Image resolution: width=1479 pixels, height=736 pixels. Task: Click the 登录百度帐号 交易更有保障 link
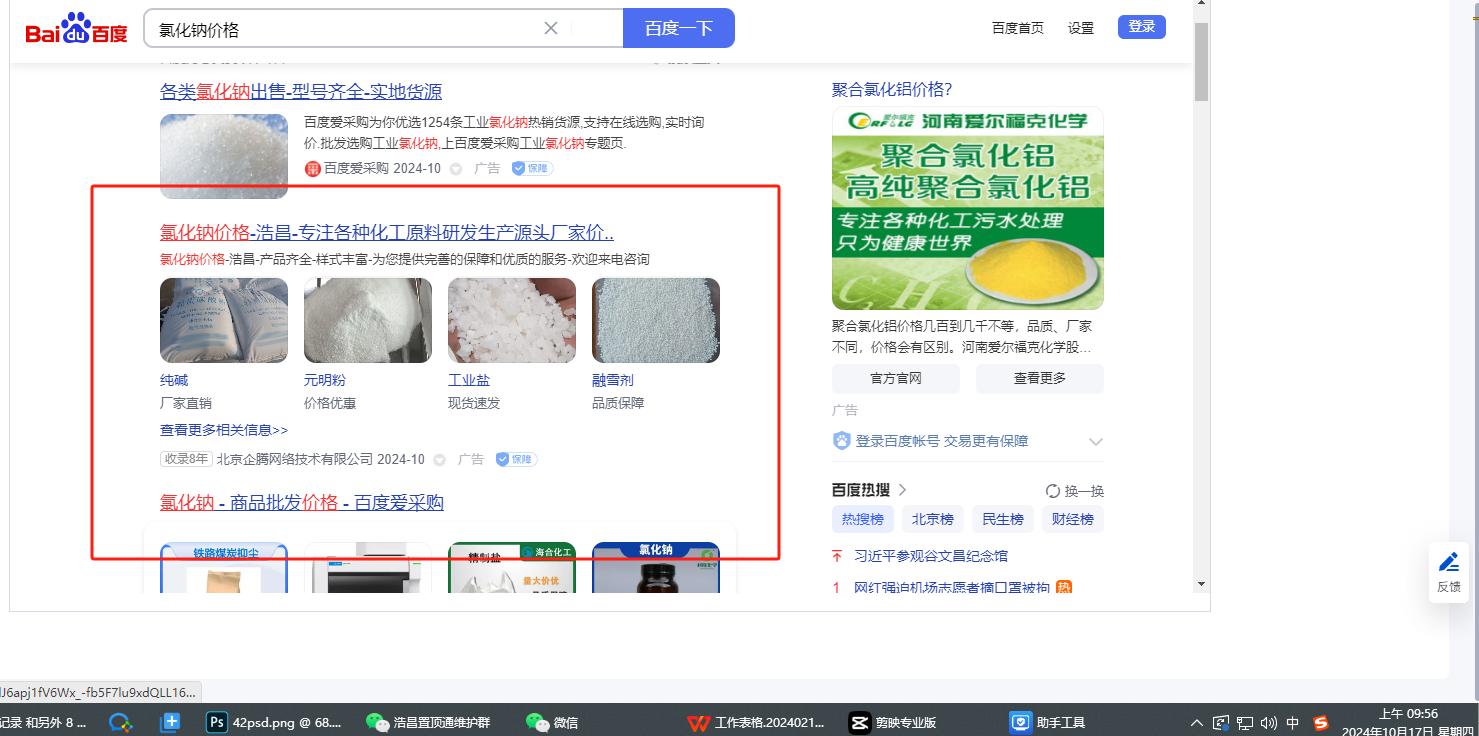click(942, 441)
